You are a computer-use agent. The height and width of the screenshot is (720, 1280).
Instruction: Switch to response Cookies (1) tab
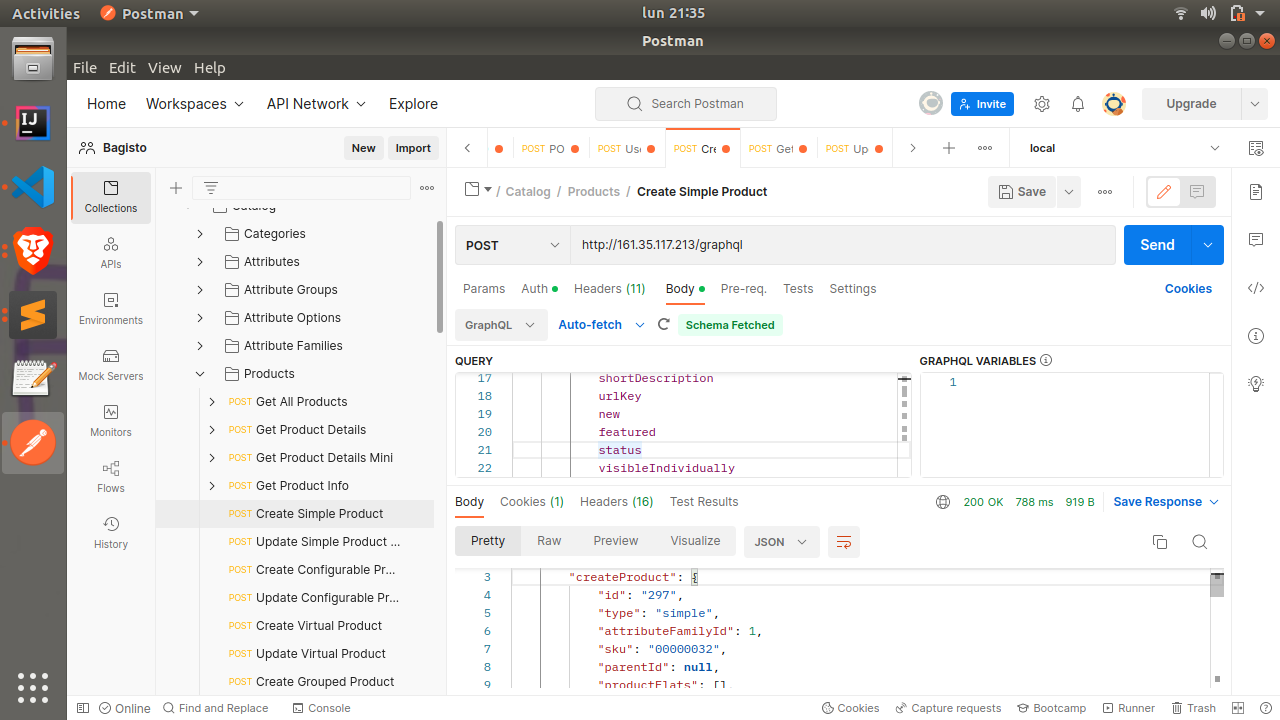(532, 502)
